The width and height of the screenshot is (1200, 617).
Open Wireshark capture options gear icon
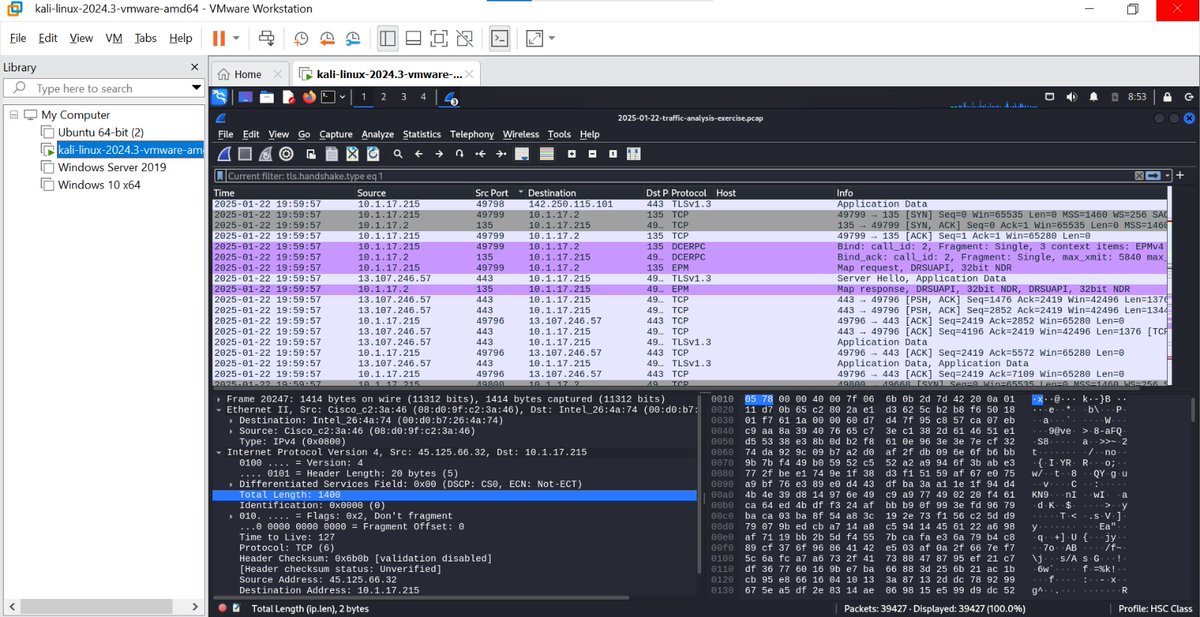pos(286,154)
